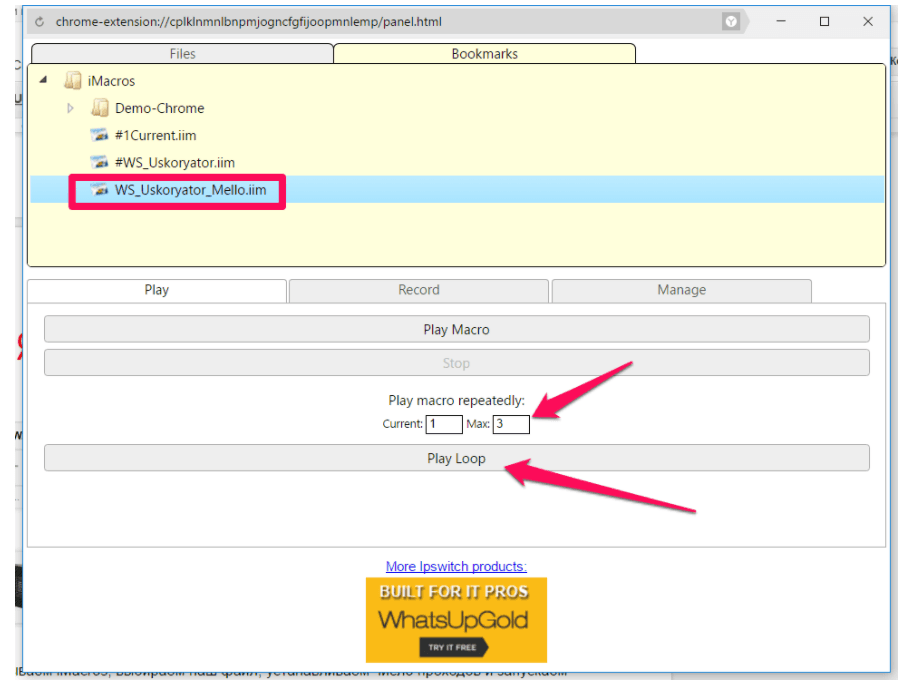Viewport: 910px width, 690px height.
Task: Focus the Max loop count field
Action: tap(511, 424)
